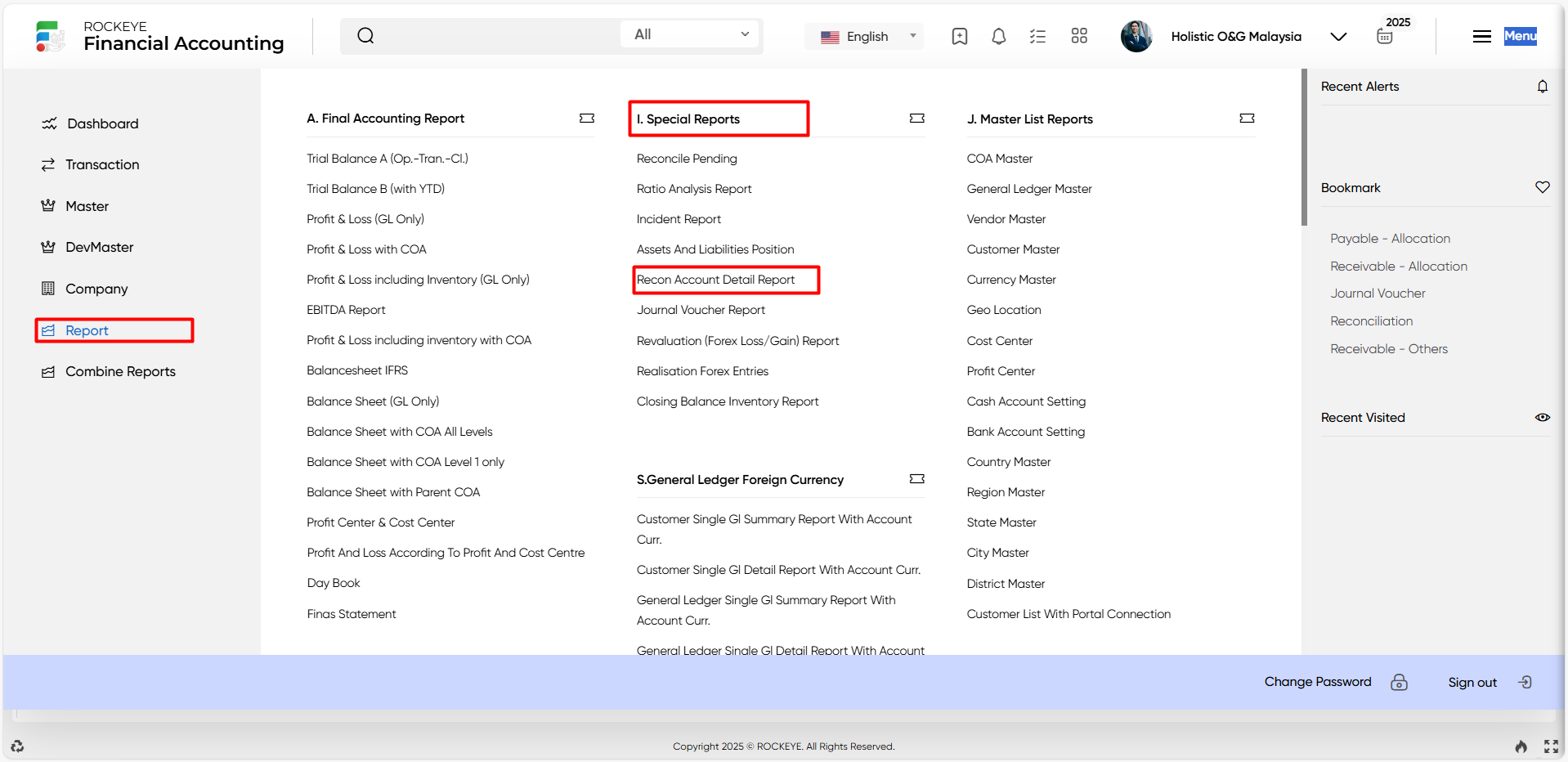Image resolution: width=1568 pixels, height=762 pixels.
Task: Open Balancesheet IFRS
Action: [357, 370]
